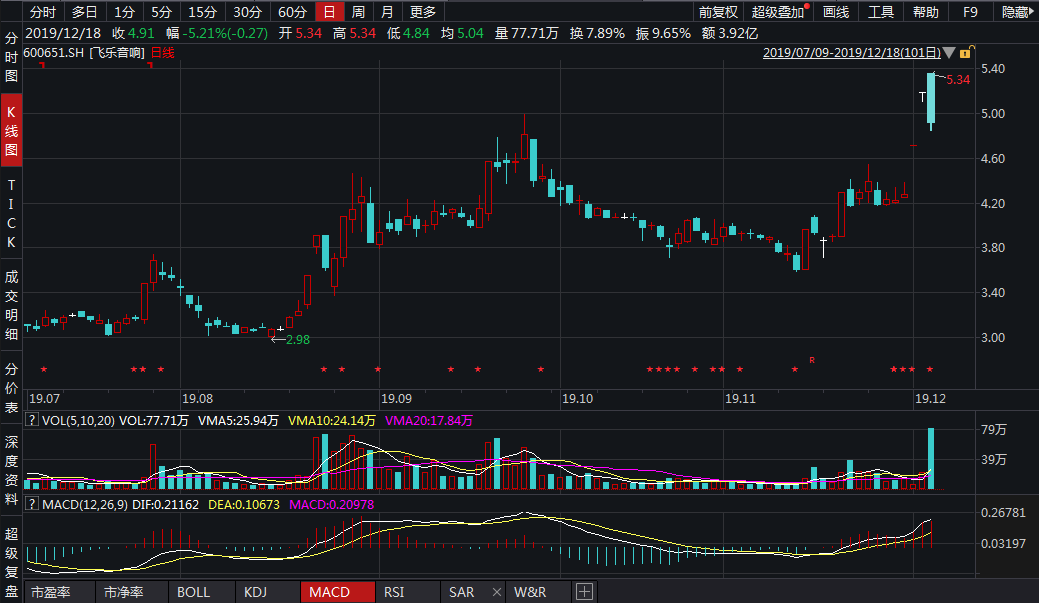
Task: Click the VMA10:24.14万 legend value
Action: coord(332,420)
